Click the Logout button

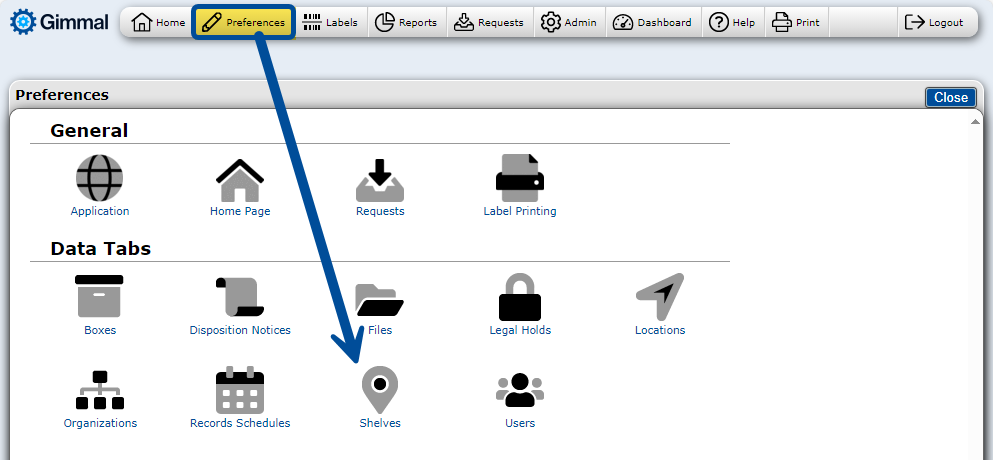pos(934,22)
